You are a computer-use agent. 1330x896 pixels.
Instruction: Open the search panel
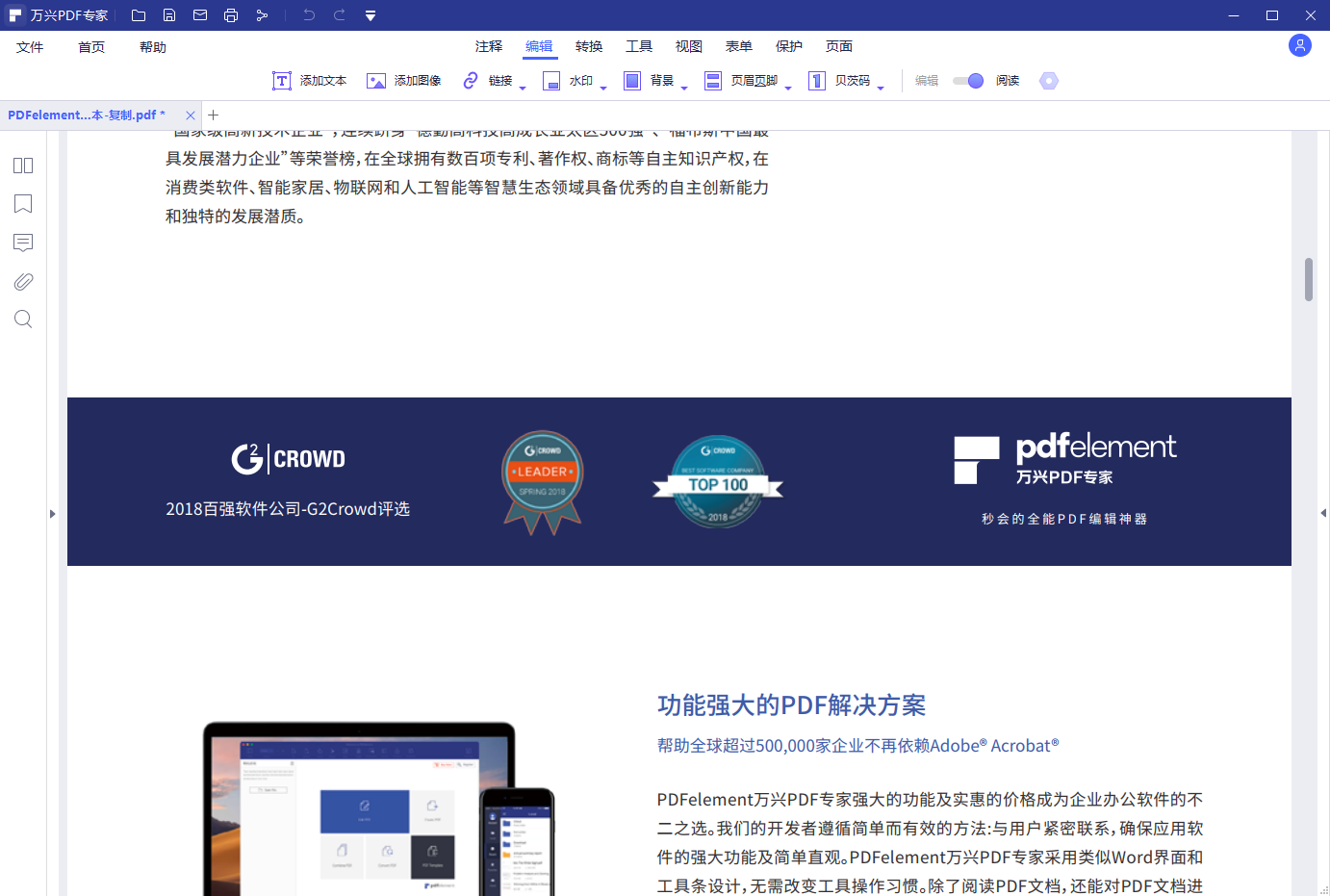(x=22, y=319)
